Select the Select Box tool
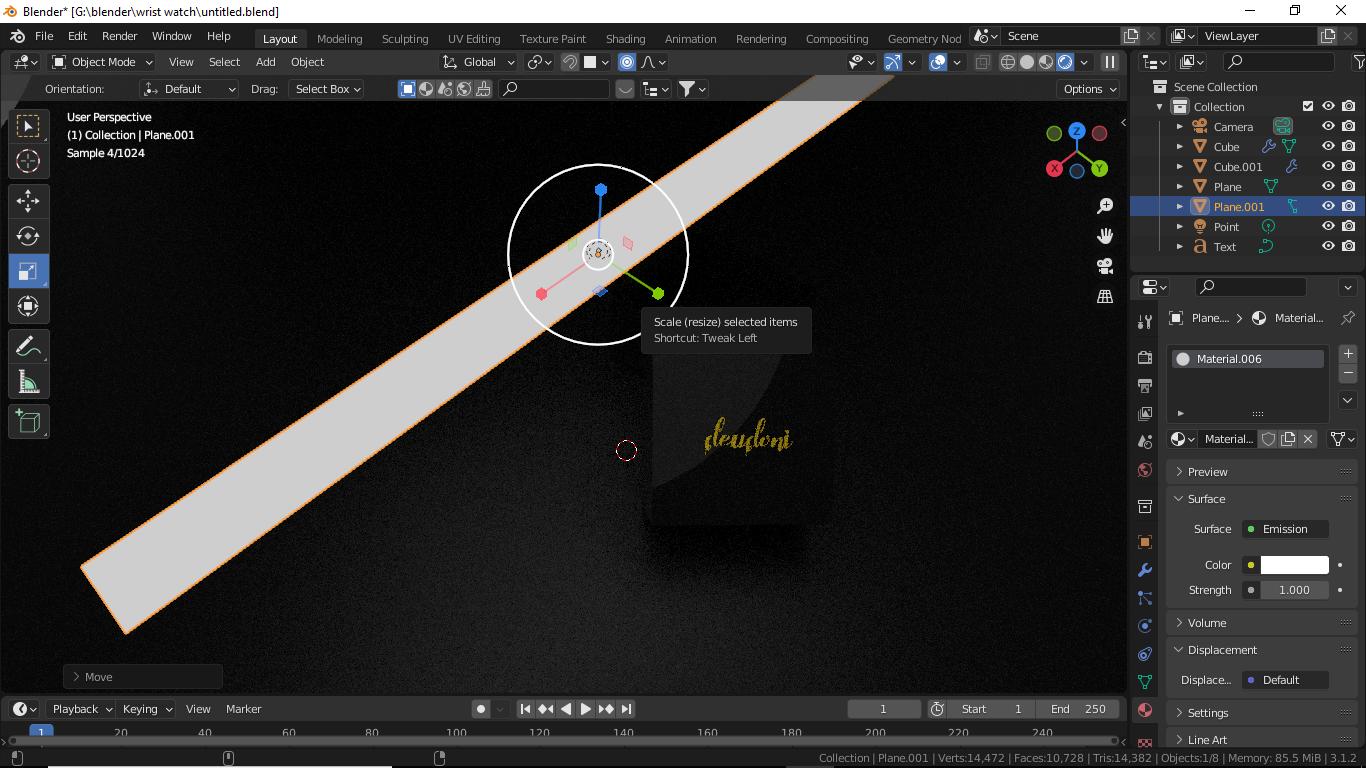The width and height of the screenshot is (1366, 768). 28,126
